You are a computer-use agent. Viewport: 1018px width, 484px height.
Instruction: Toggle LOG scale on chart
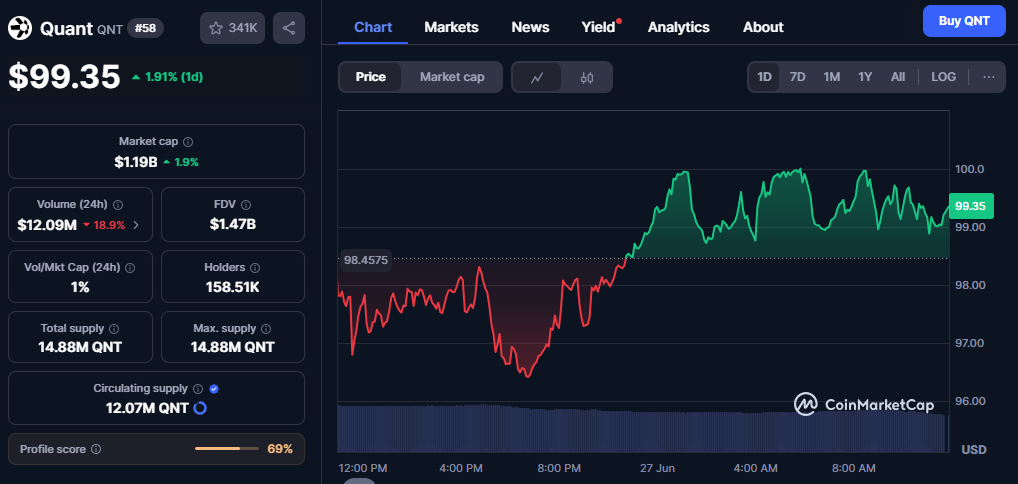coord(943,77)
